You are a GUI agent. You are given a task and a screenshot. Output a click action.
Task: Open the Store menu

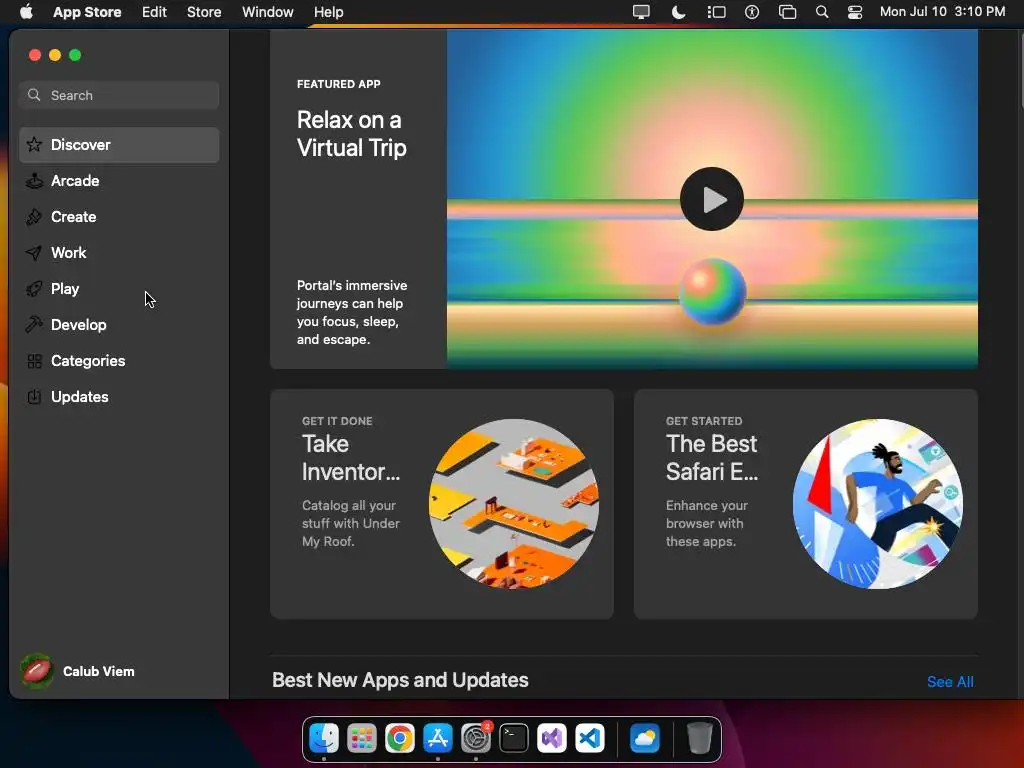click(x=204, y=12)
